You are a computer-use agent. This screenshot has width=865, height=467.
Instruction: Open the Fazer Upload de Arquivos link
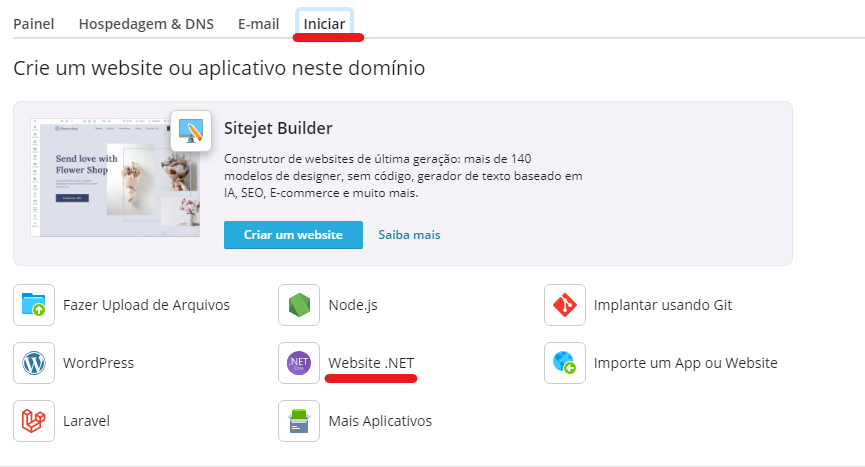pos(146,305)
